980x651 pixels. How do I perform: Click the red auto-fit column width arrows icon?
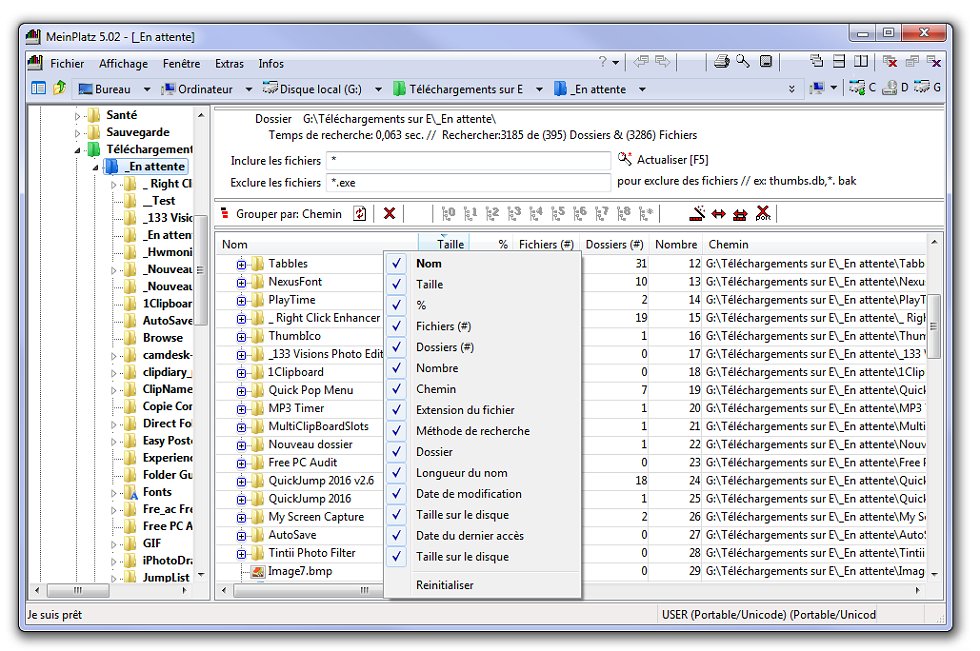719,214
